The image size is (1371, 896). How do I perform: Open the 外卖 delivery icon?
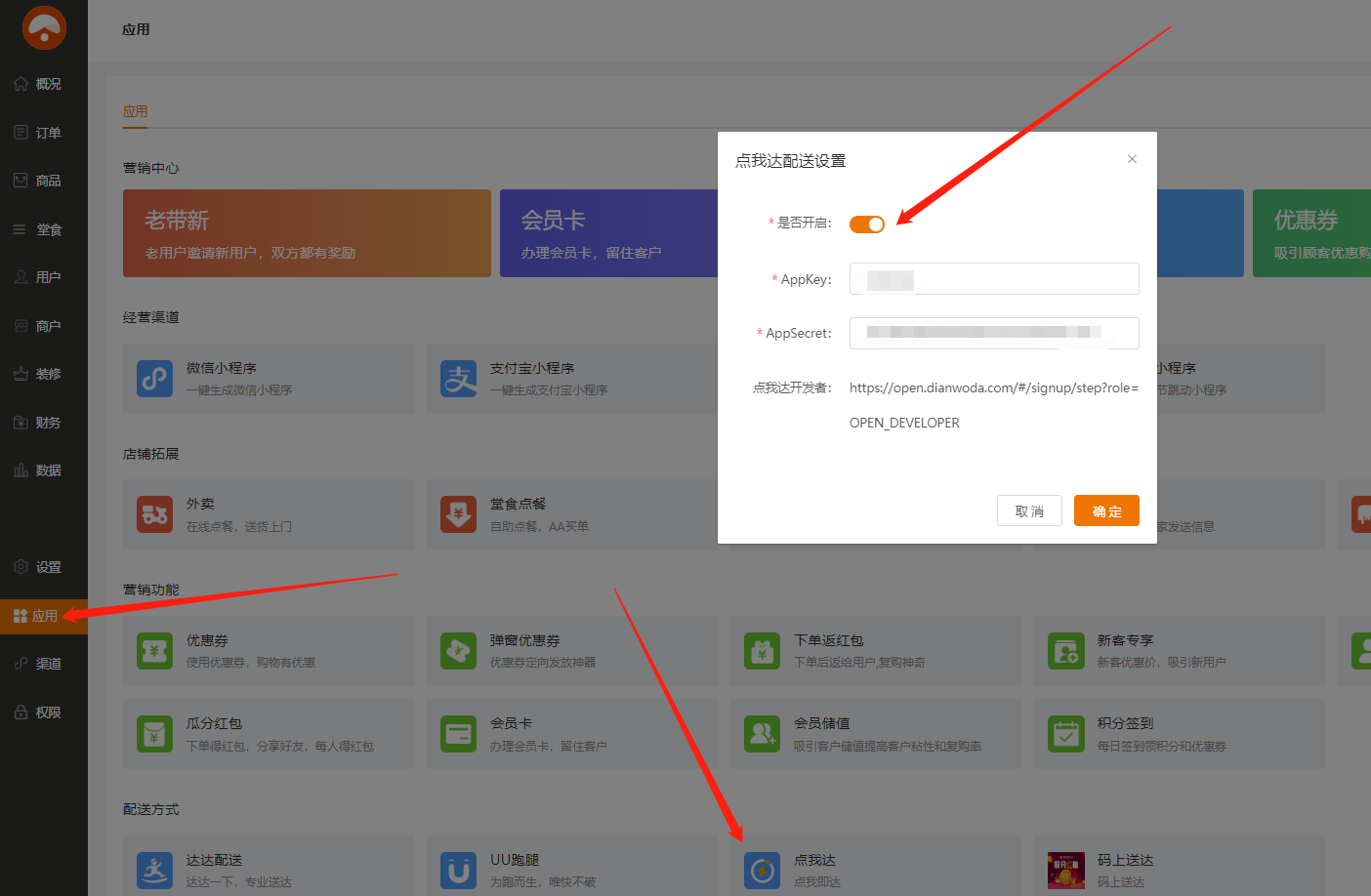154,514
